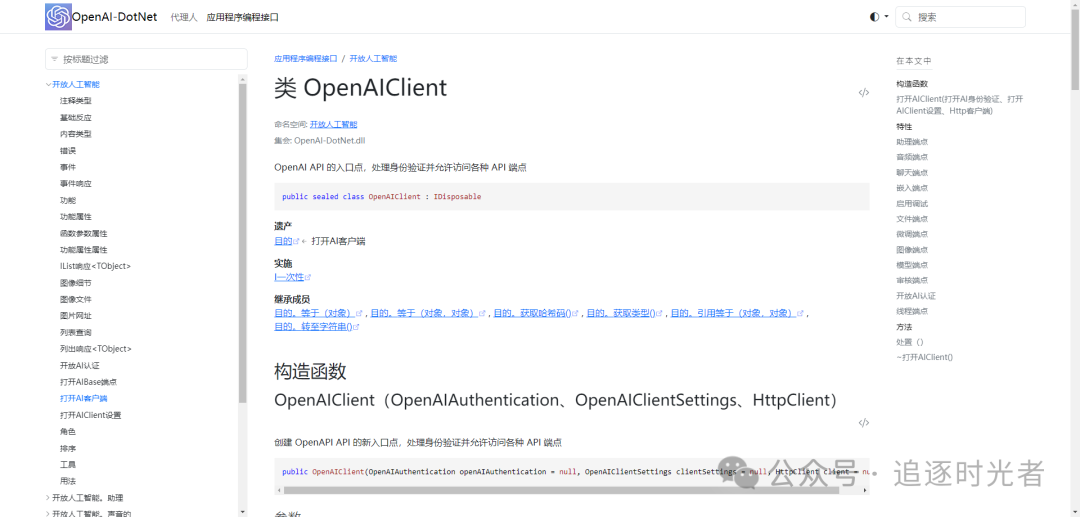Open the I一次性 implements link
1080x517 pixels.
click(289, 277)
